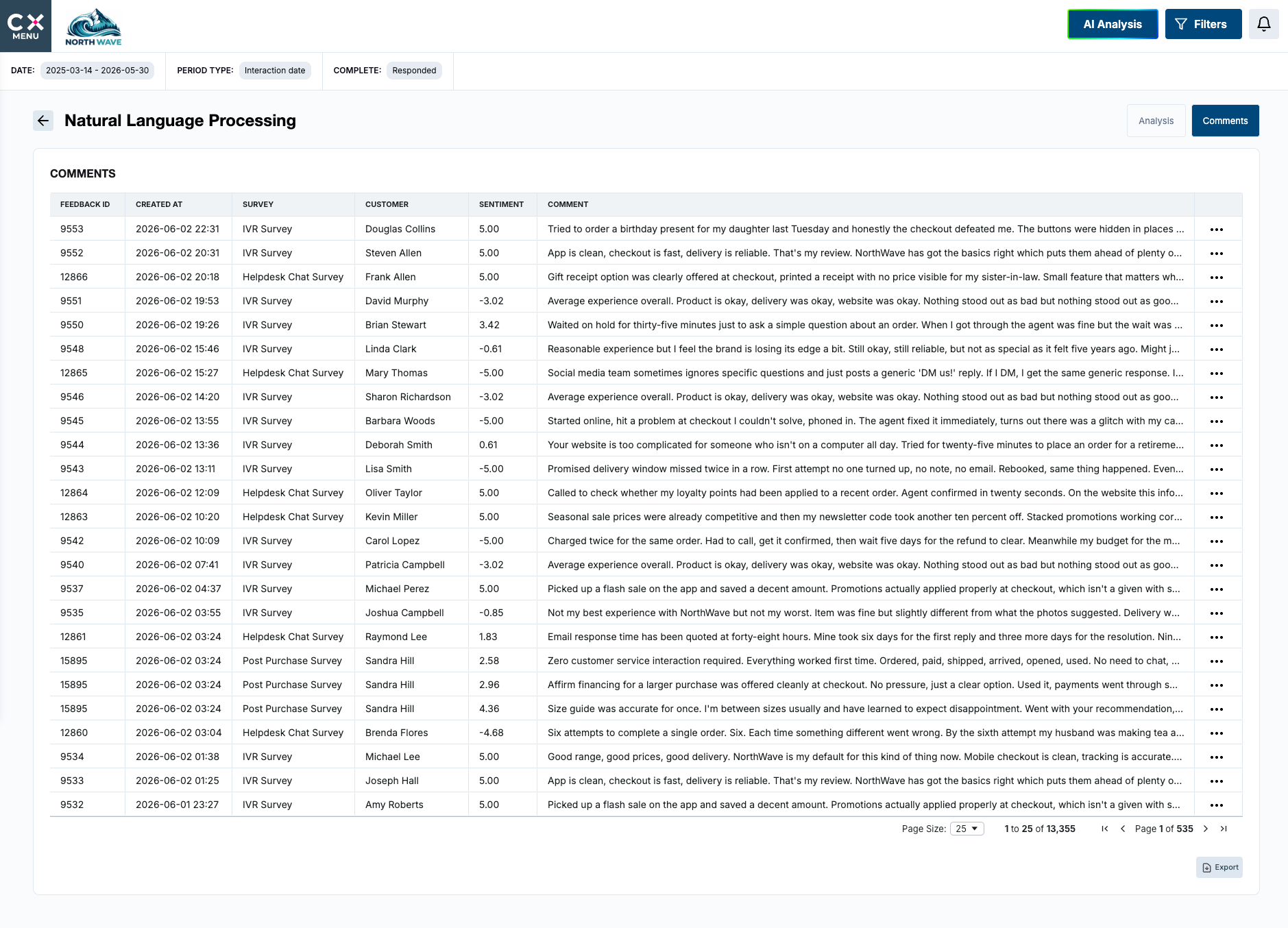Edit the date range filter chip
This screenshot has height=928, width=1288.
coord(97,71)
